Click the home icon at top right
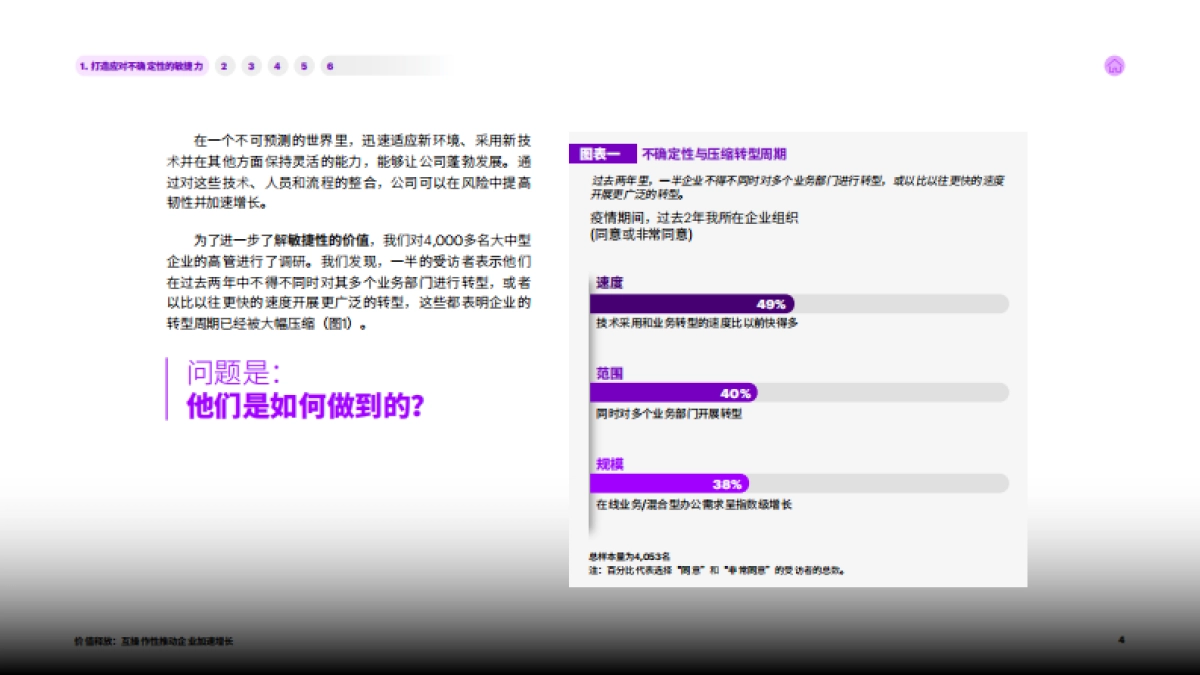Viewport: 1200px width, 675px height. click(1114, 64)
